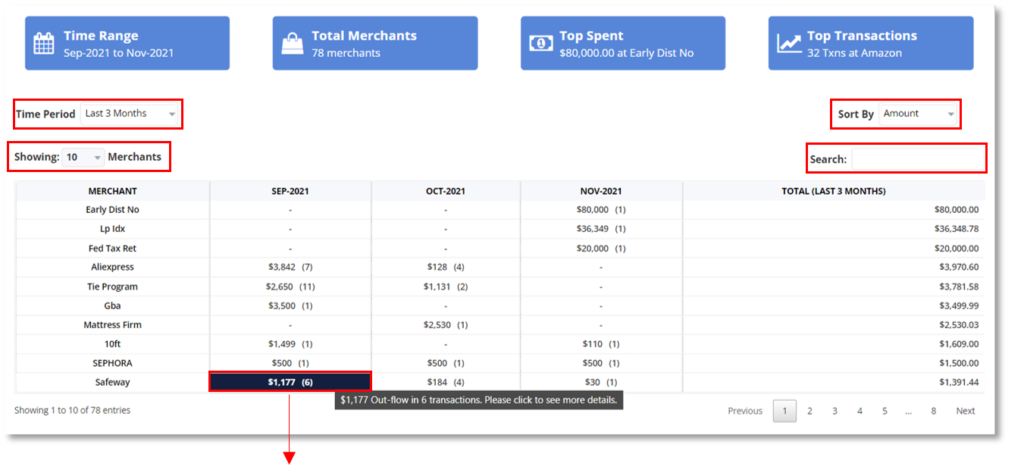This screenshot has width=1024, height=476.
Task: Click the money bill icon in Top Spent
Action: click(540, 43)
